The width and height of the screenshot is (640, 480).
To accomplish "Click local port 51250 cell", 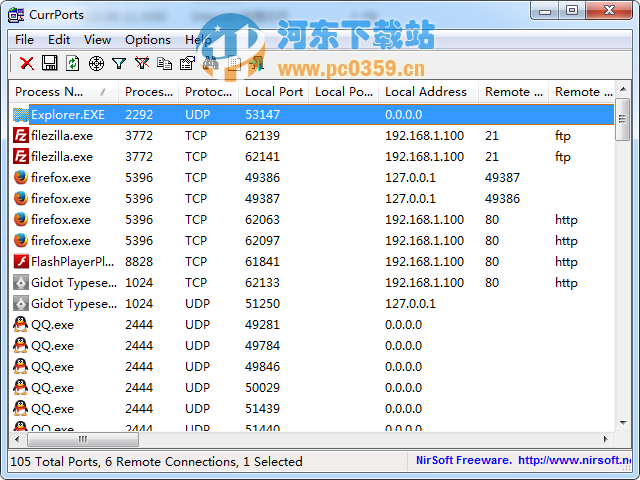I will click(262, 304).
